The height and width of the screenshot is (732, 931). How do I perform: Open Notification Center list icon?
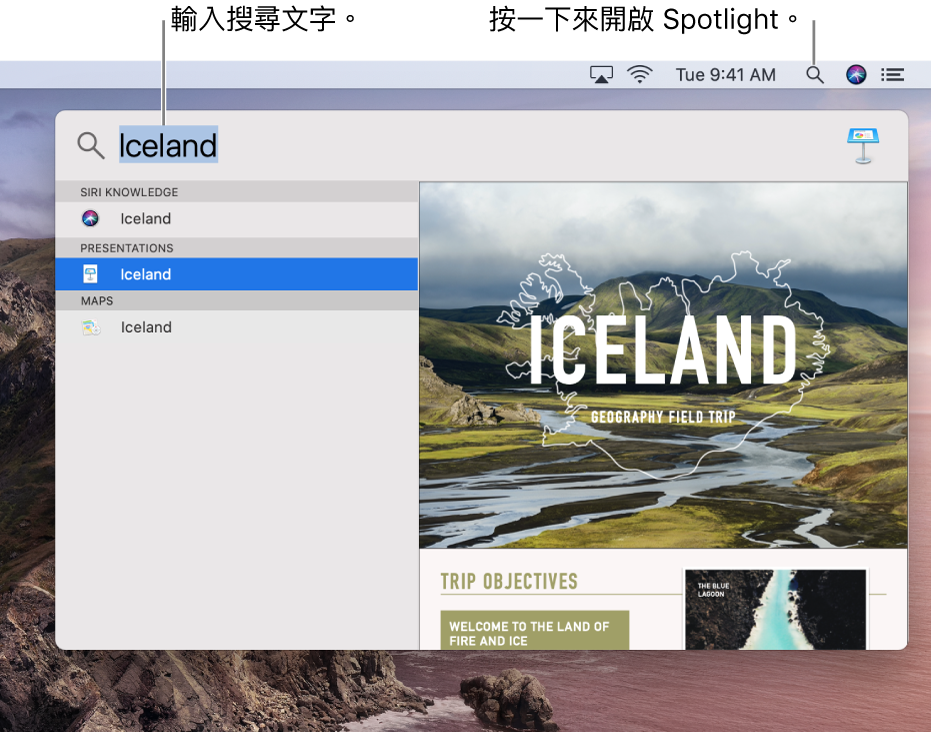(892, 75)
